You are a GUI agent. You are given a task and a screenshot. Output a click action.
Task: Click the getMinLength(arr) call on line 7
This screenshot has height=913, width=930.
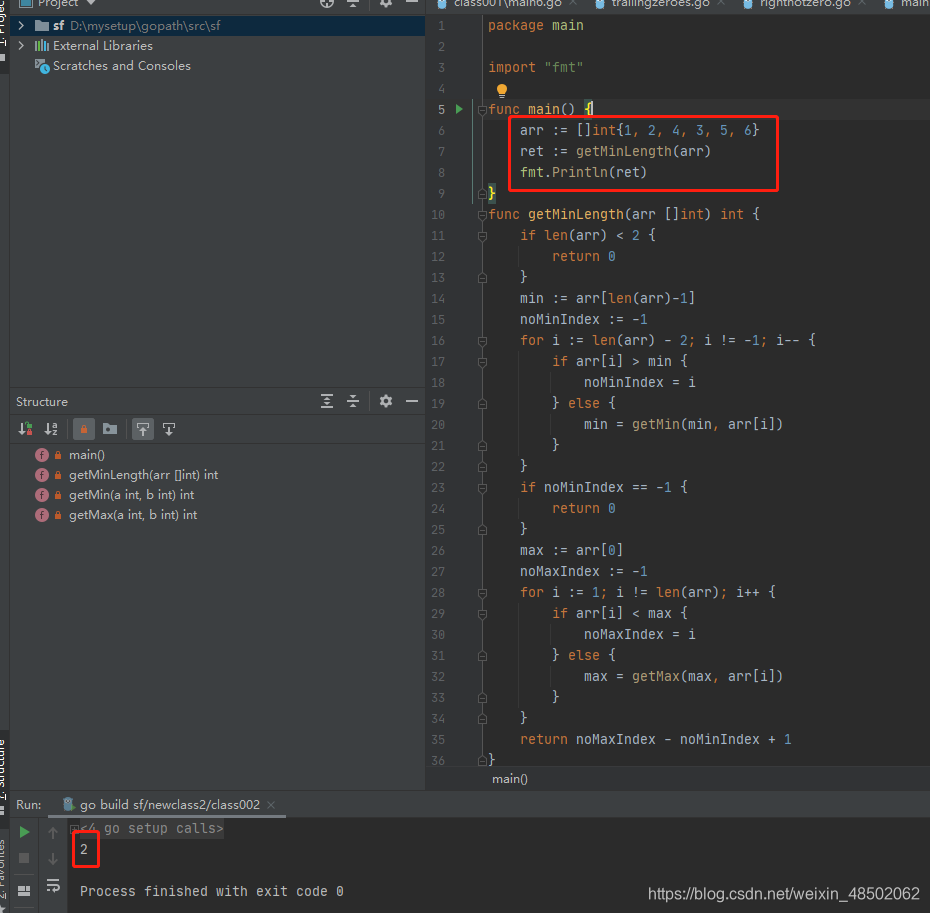(643, 151)
